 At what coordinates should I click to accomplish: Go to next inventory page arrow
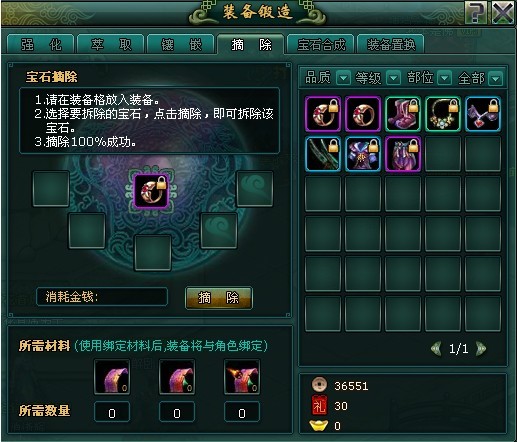(481, 349)
